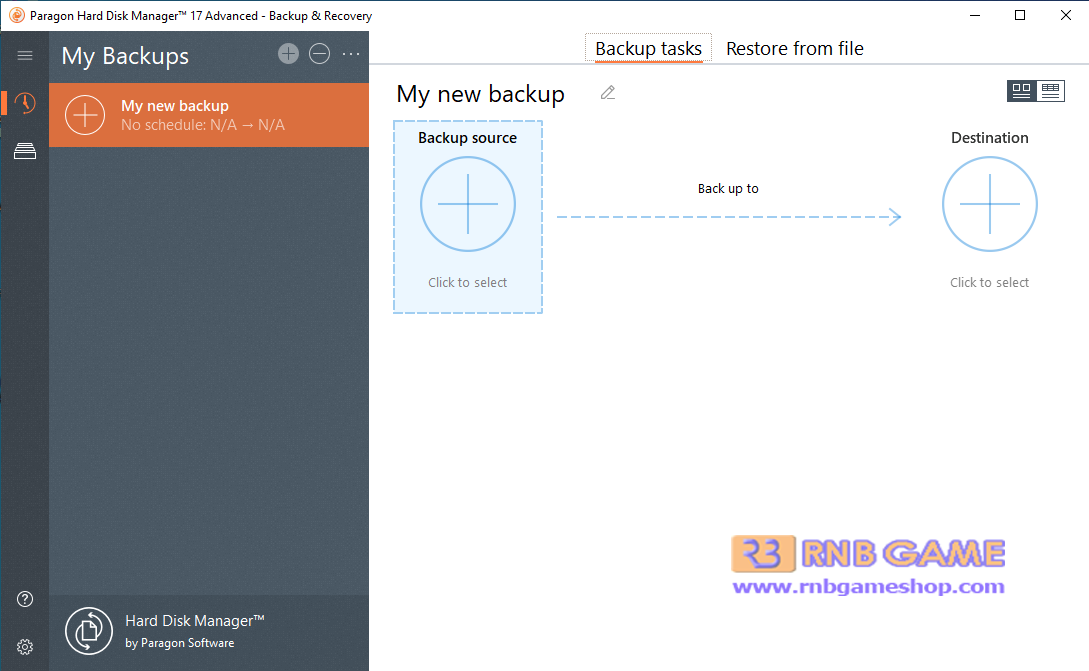Open the Backup tasks tab
Screen dimensions: 1089x671
pyautogui.click(x=648, y=49)
